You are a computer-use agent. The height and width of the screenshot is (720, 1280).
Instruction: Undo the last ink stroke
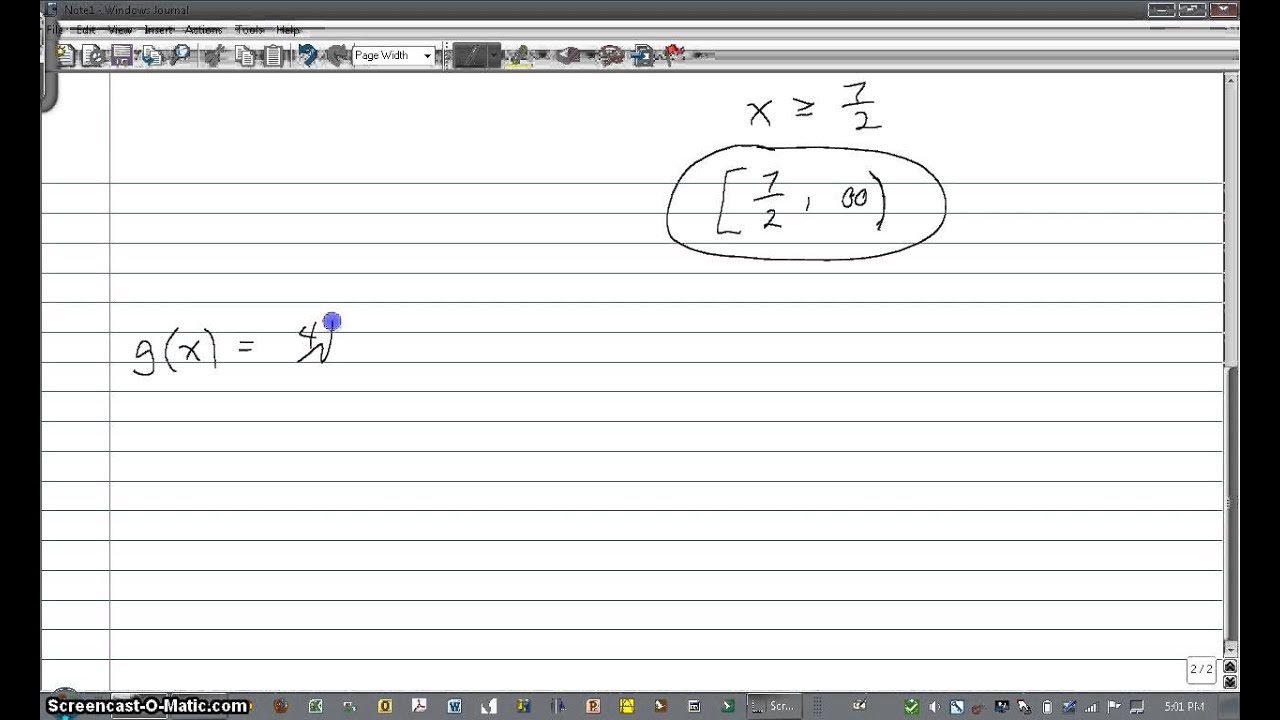click(x=307, y=56)
